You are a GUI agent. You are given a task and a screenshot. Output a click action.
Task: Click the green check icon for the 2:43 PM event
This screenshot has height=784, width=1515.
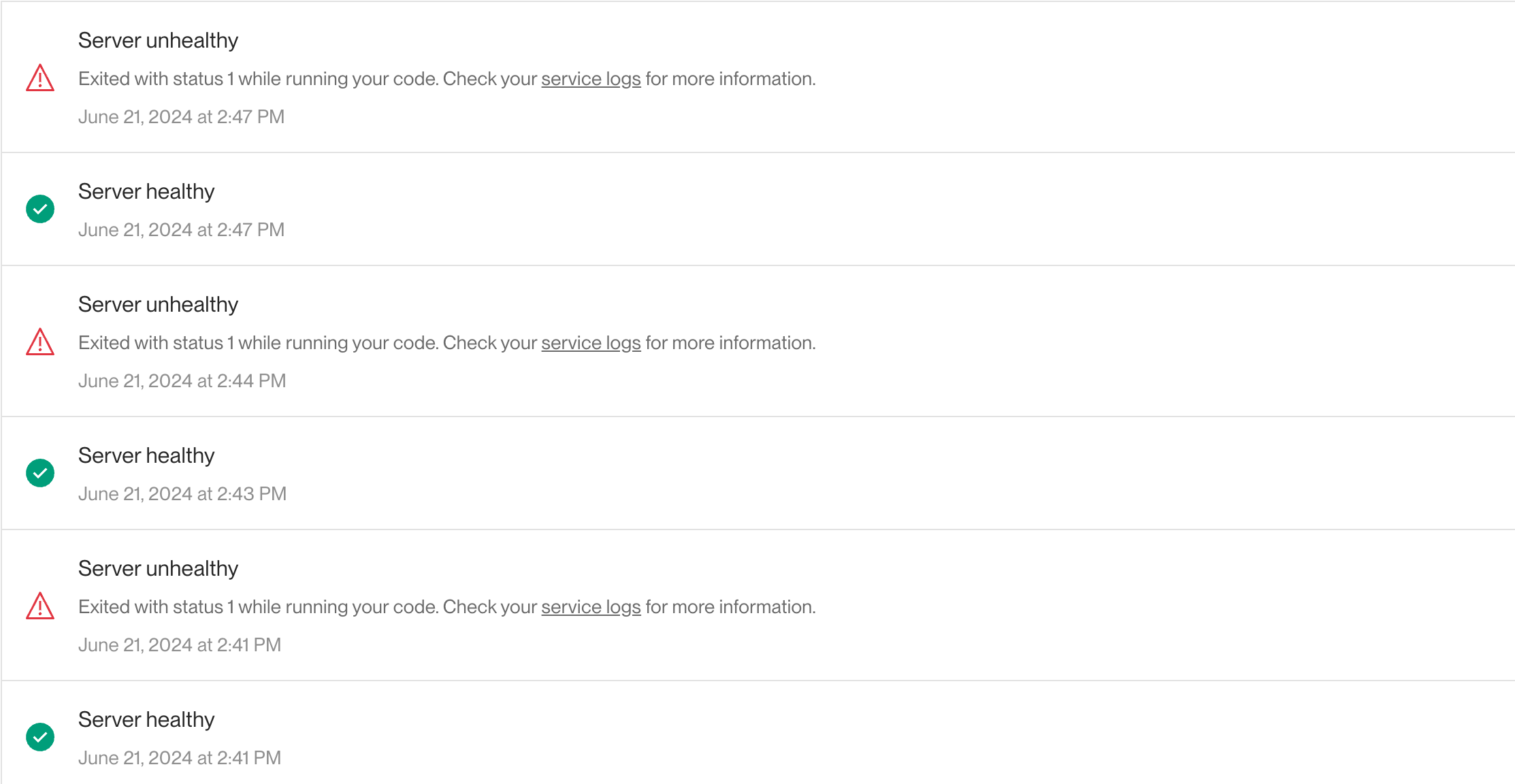[x=40, y=473]
